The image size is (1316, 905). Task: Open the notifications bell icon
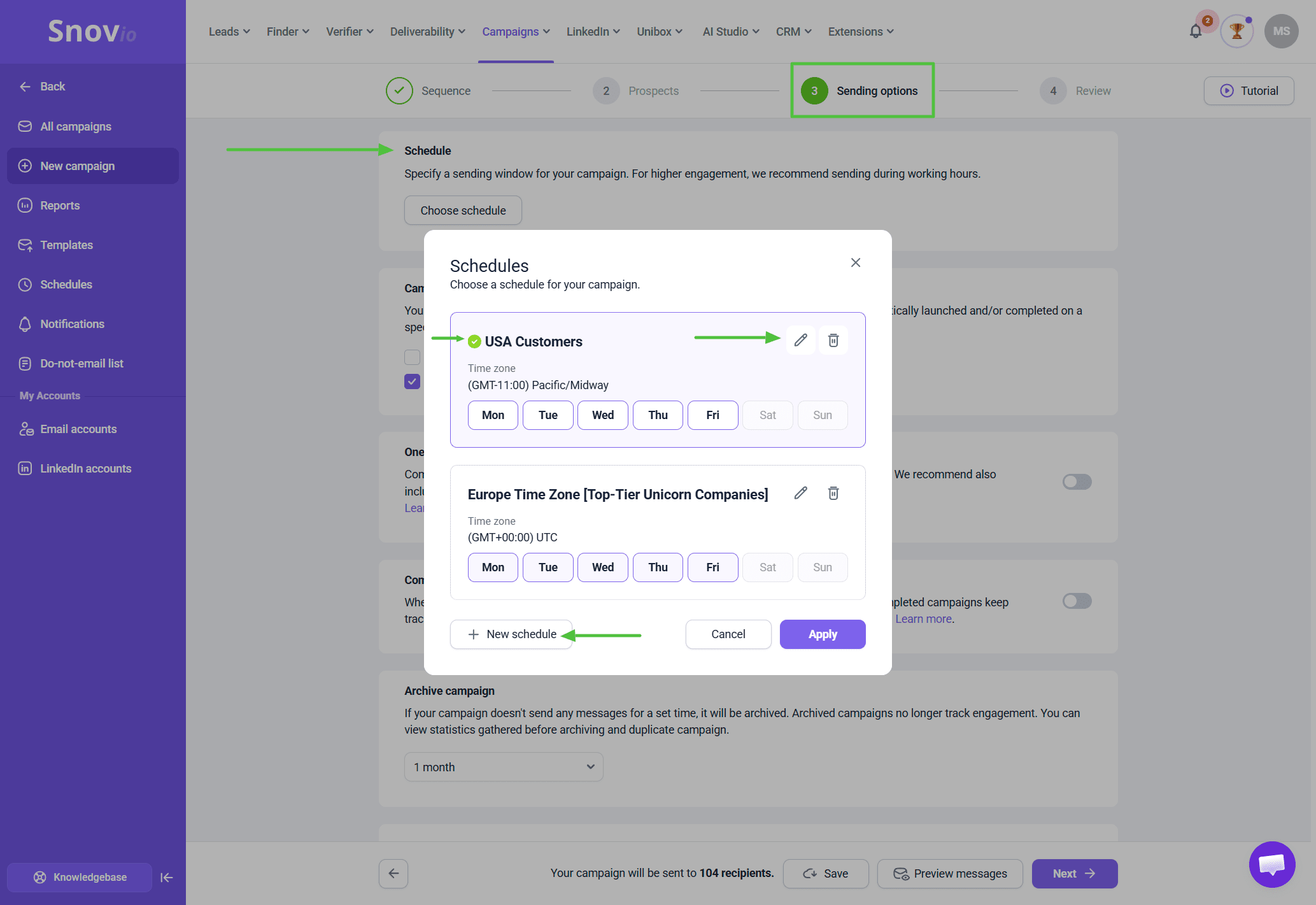(1195, 31)
